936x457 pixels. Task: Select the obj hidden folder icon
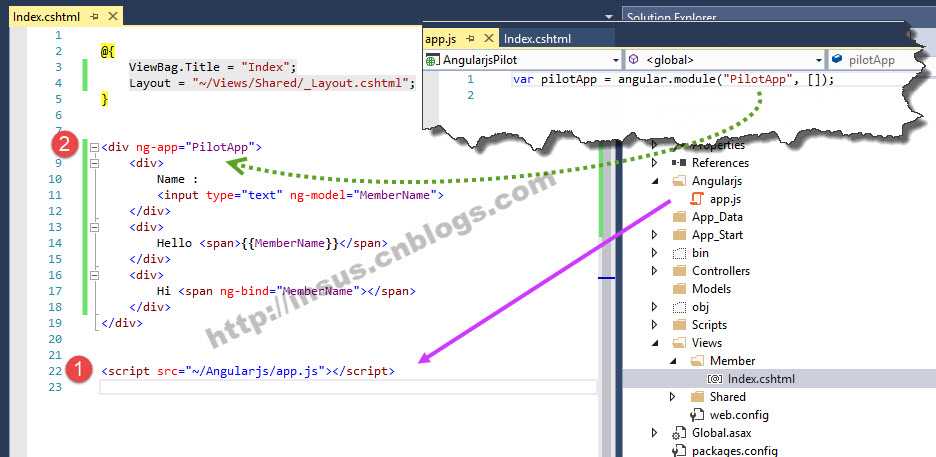click(679, 307)
